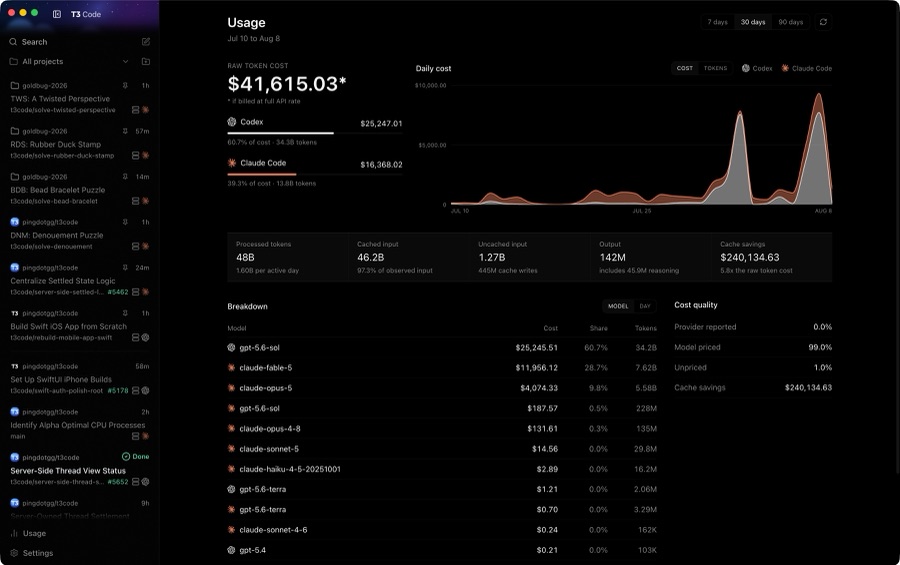The height and width of the screenshot is (565, 900).
Task: Select the claude-haiku-4-5-20251001 model row
Action: pyautogui.click(x=442, y=469)
